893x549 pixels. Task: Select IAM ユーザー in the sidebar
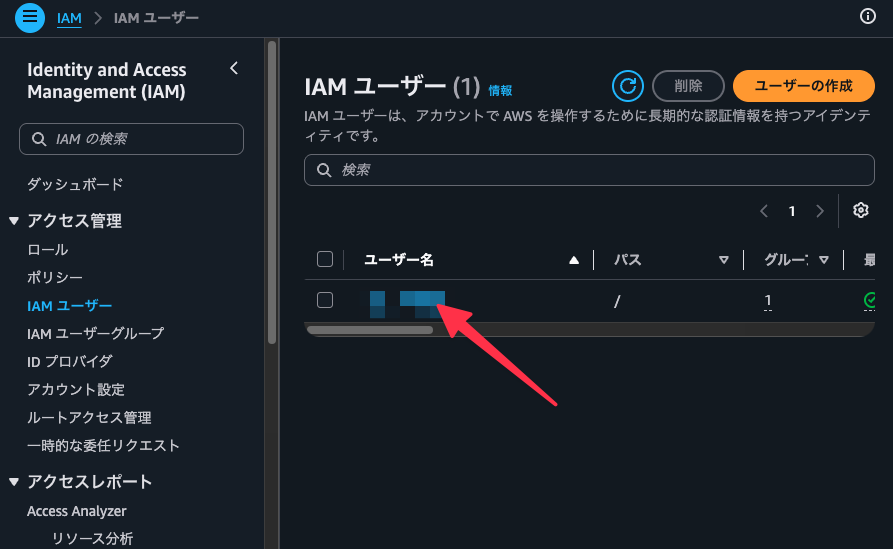69,306
